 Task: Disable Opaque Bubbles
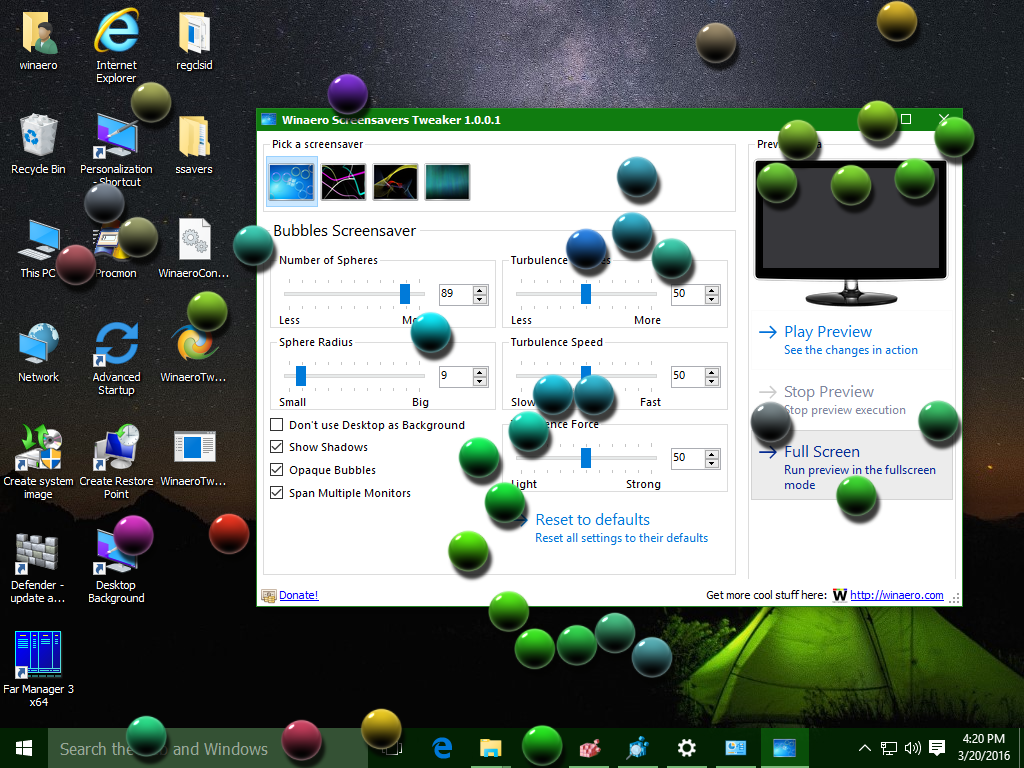(276, 469)
